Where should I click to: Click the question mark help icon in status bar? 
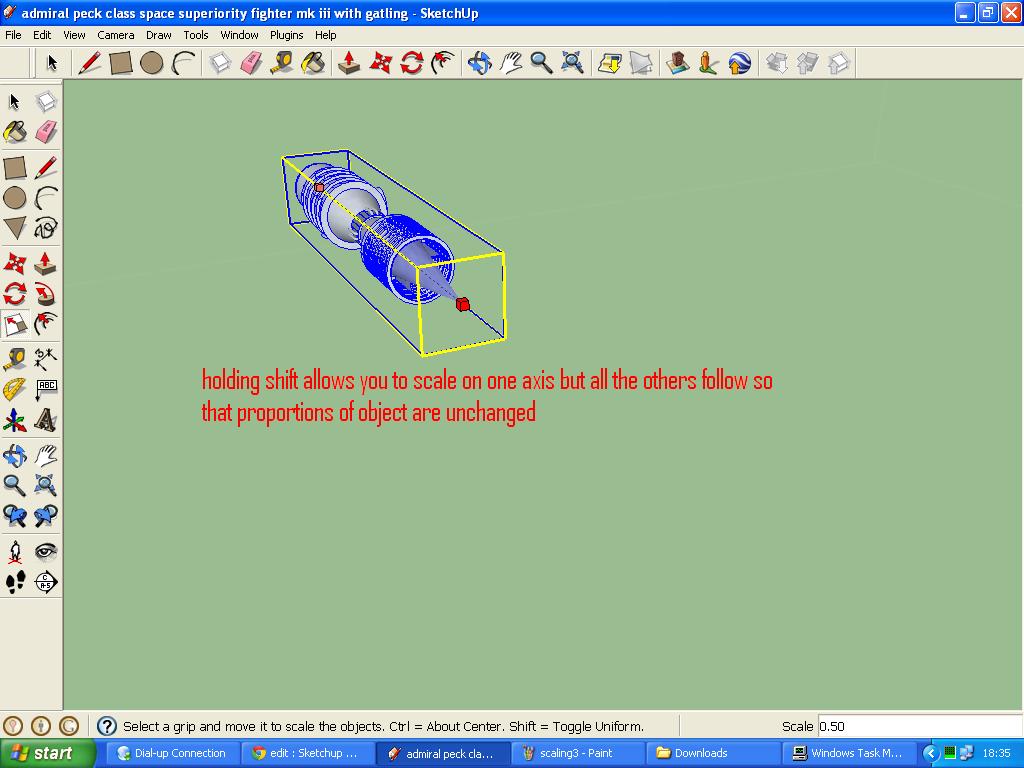point(106,726)
